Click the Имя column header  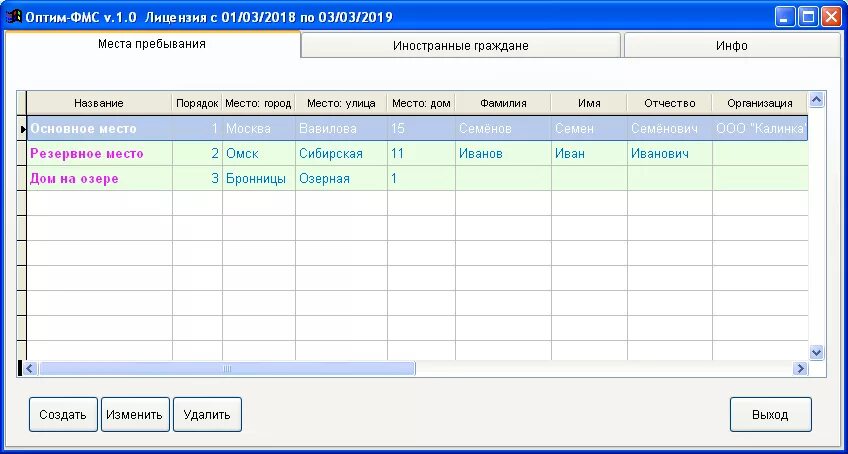[x=589, y=103]
